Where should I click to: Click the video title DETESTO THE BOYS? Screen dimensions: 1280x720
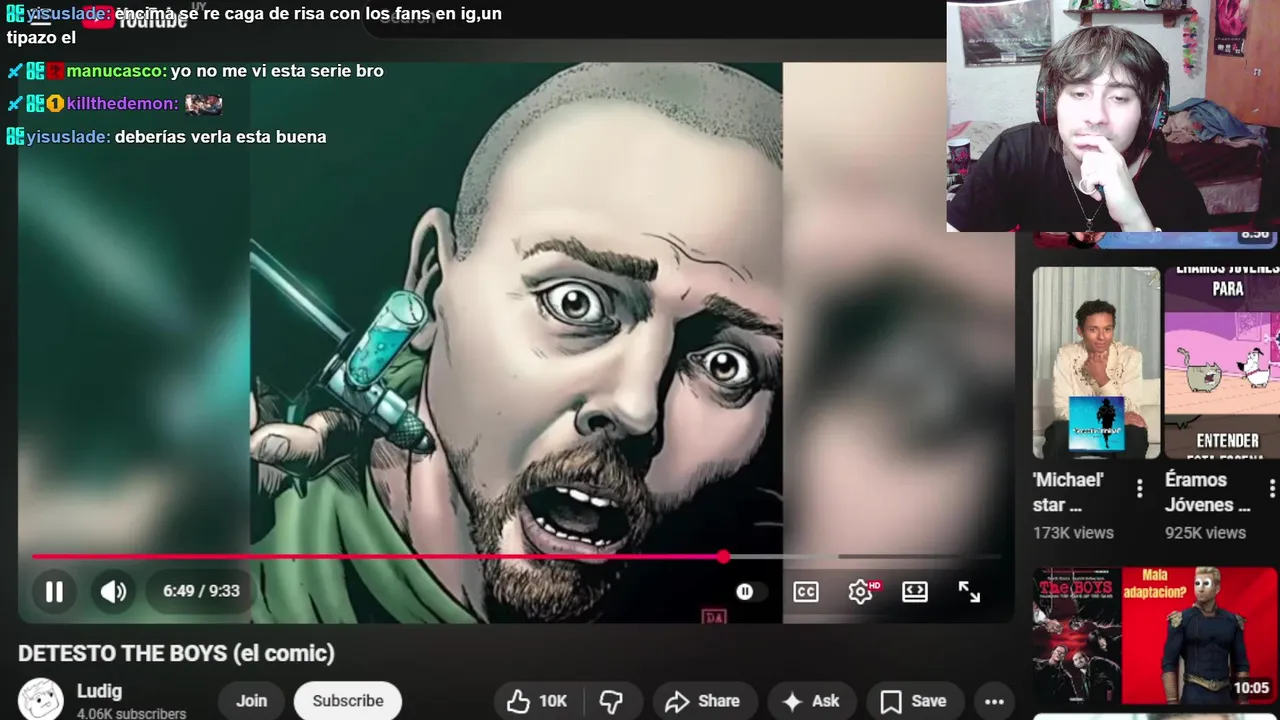tap(176, 654)
